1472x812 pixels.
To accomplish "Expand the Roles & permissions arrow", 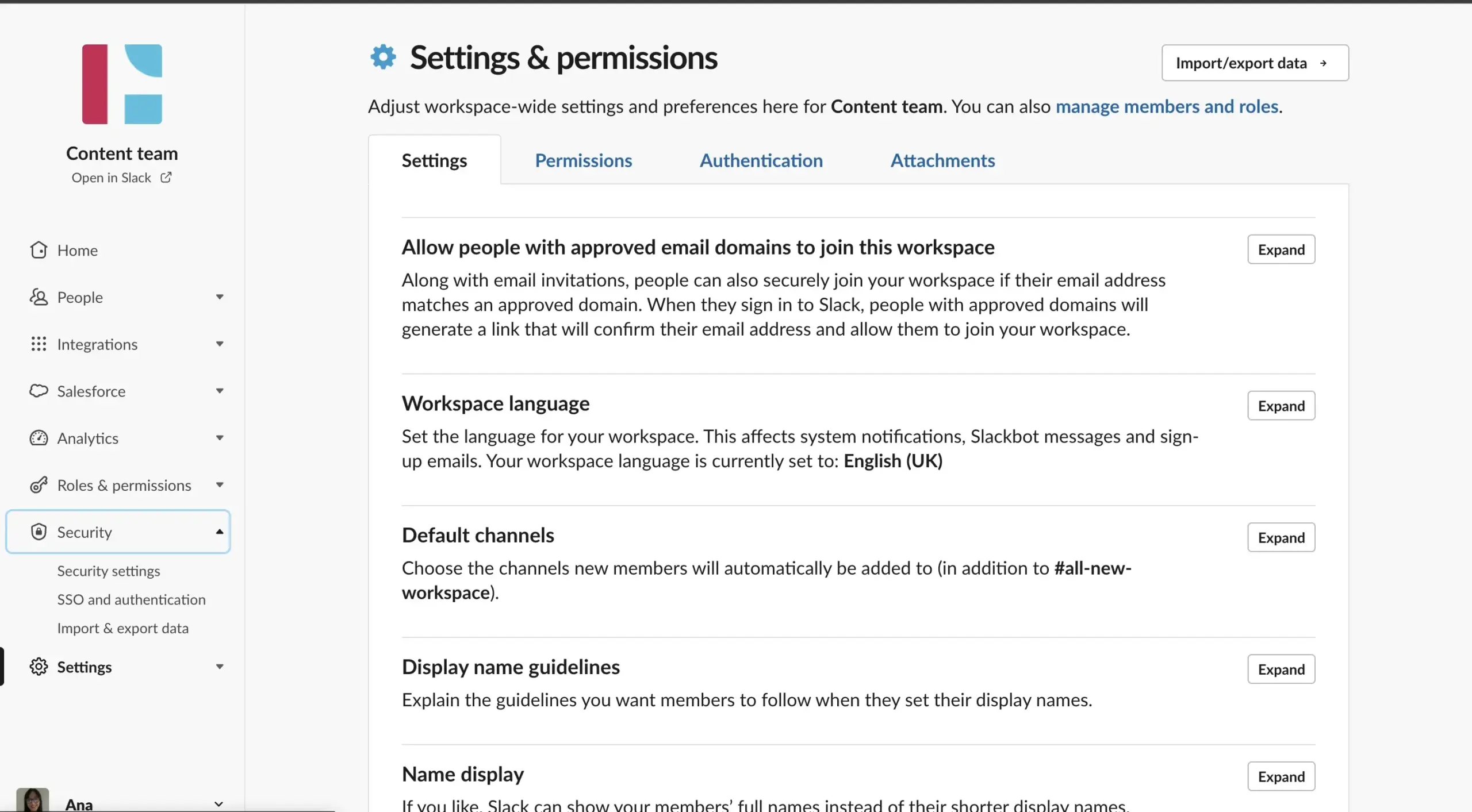I will pyautogui.click(x=220, y=485).
